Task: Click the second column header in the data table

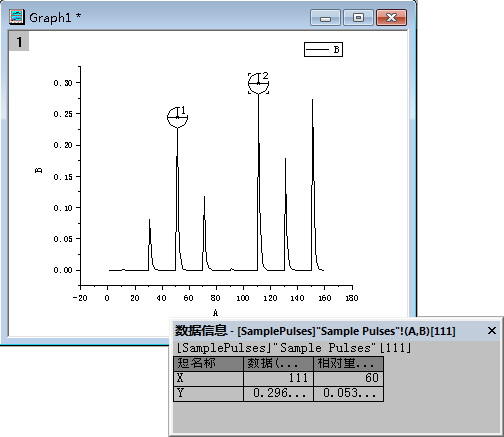Action: [x=278, y=363]
